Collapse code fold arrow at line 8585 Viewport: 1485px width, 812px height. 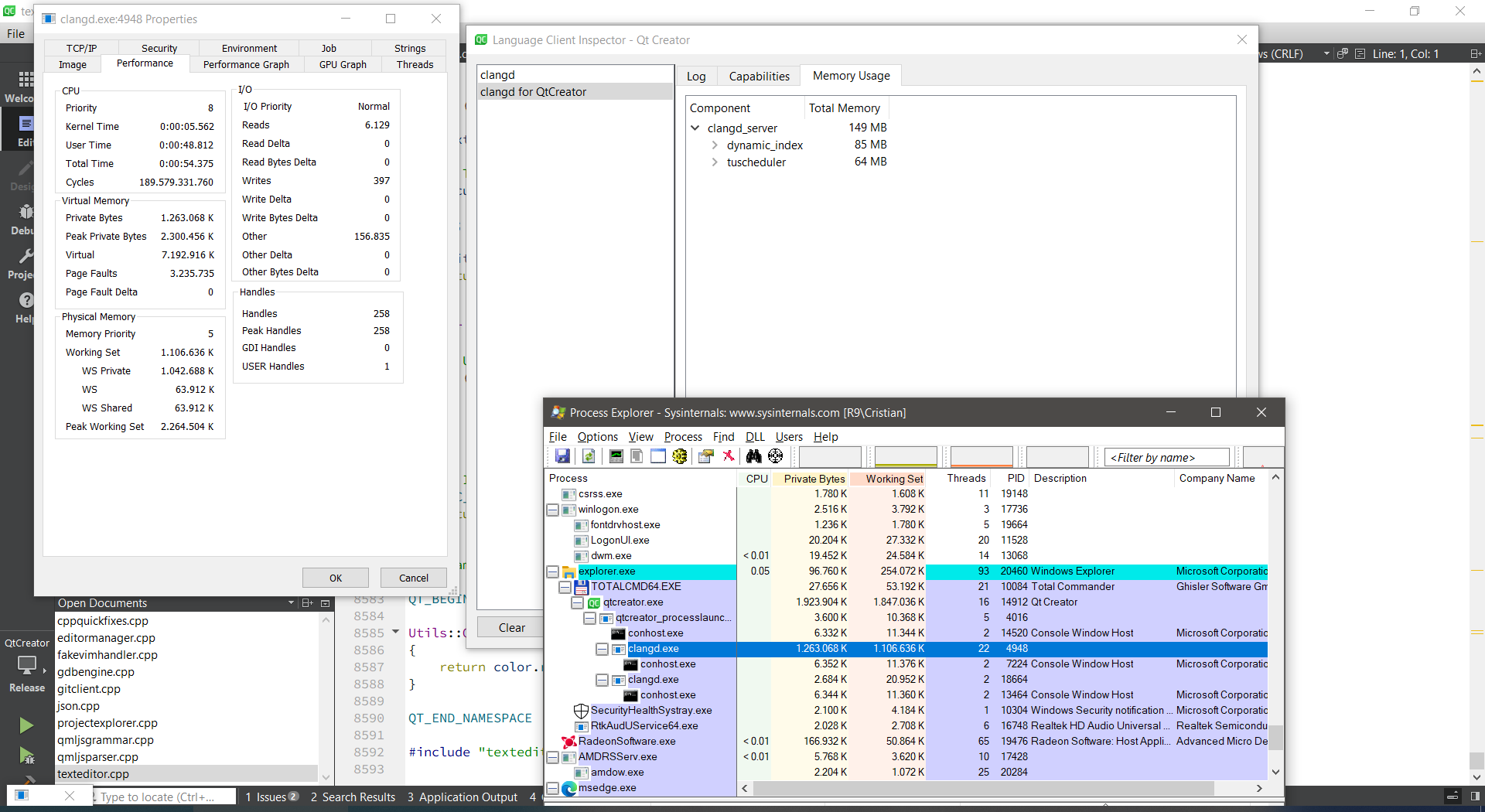point(396,632)
